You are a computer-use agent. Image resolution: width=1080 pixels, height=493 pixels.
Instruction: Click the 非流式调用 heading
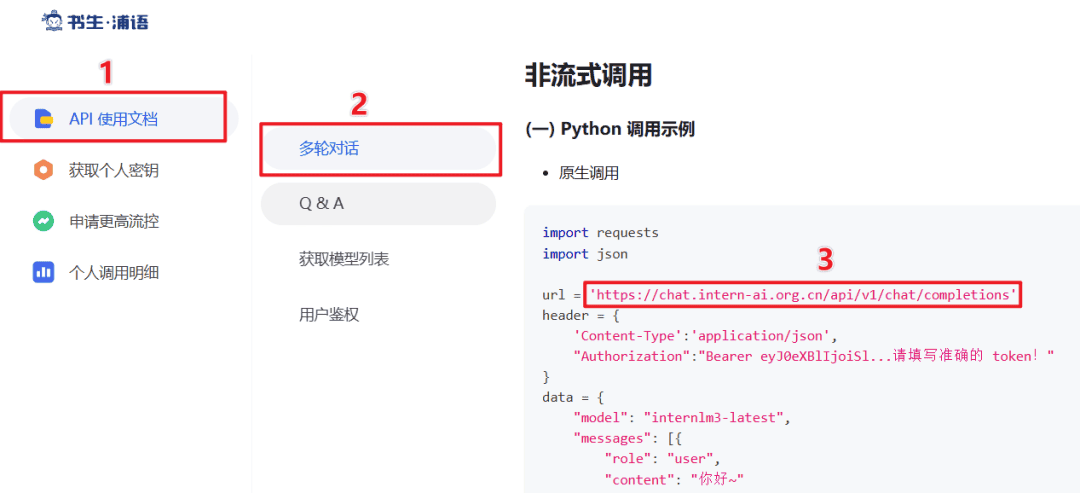click(588, 74)
